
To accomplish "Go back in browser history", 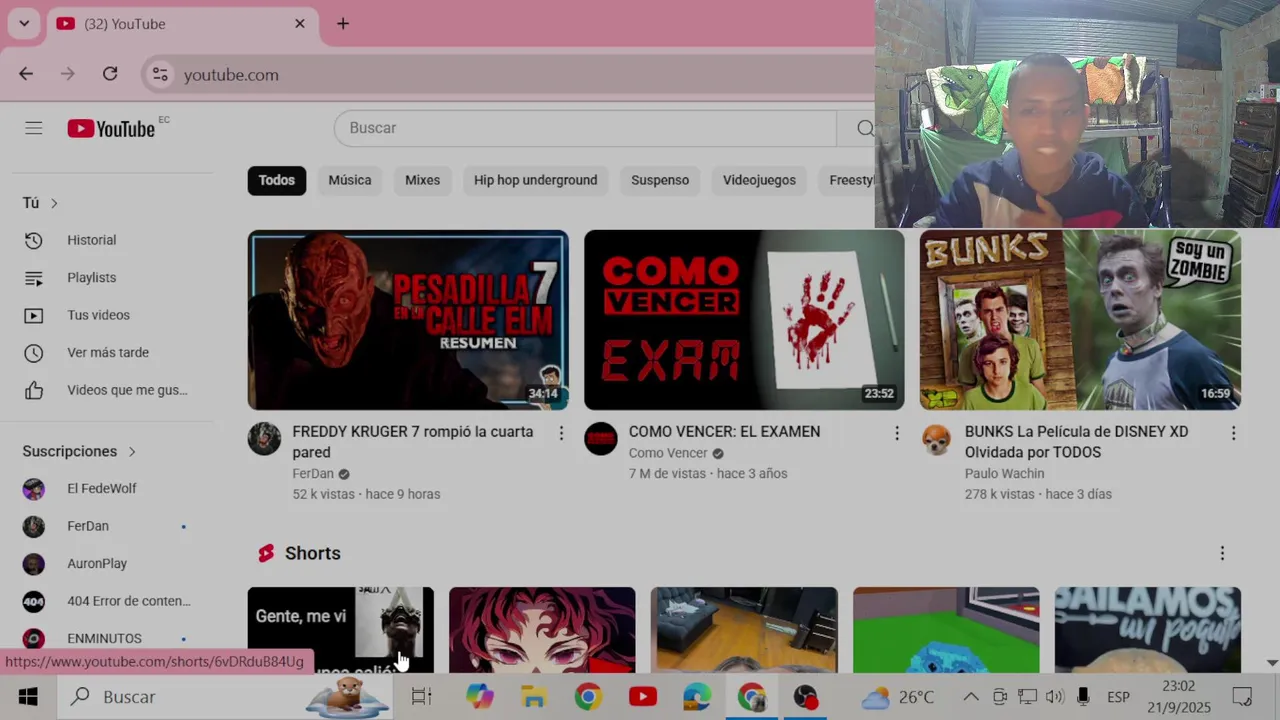I will pyautogui.click(x=26, y=74).
